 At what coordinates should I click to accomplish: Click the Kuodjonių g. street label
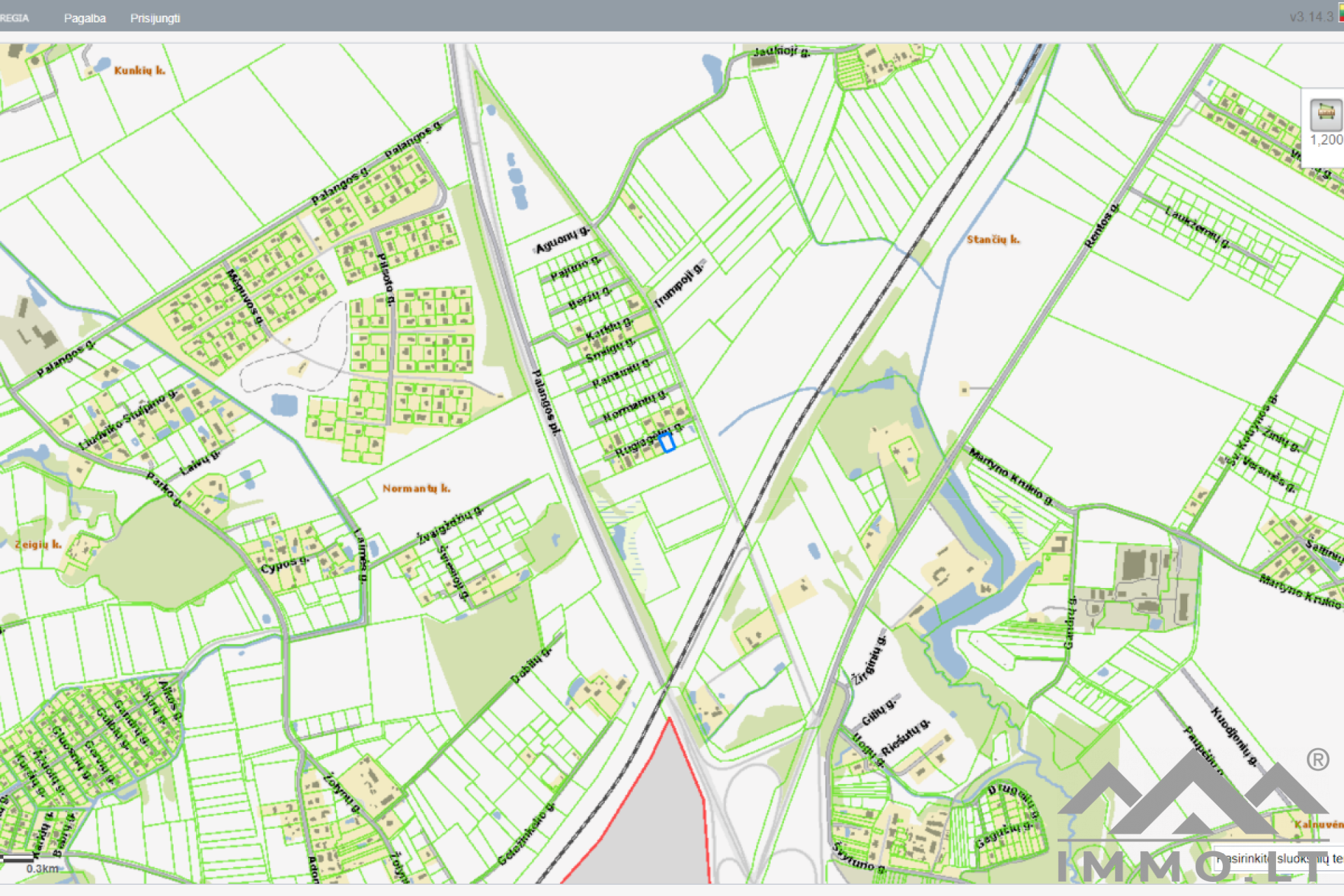point(1235,736)
